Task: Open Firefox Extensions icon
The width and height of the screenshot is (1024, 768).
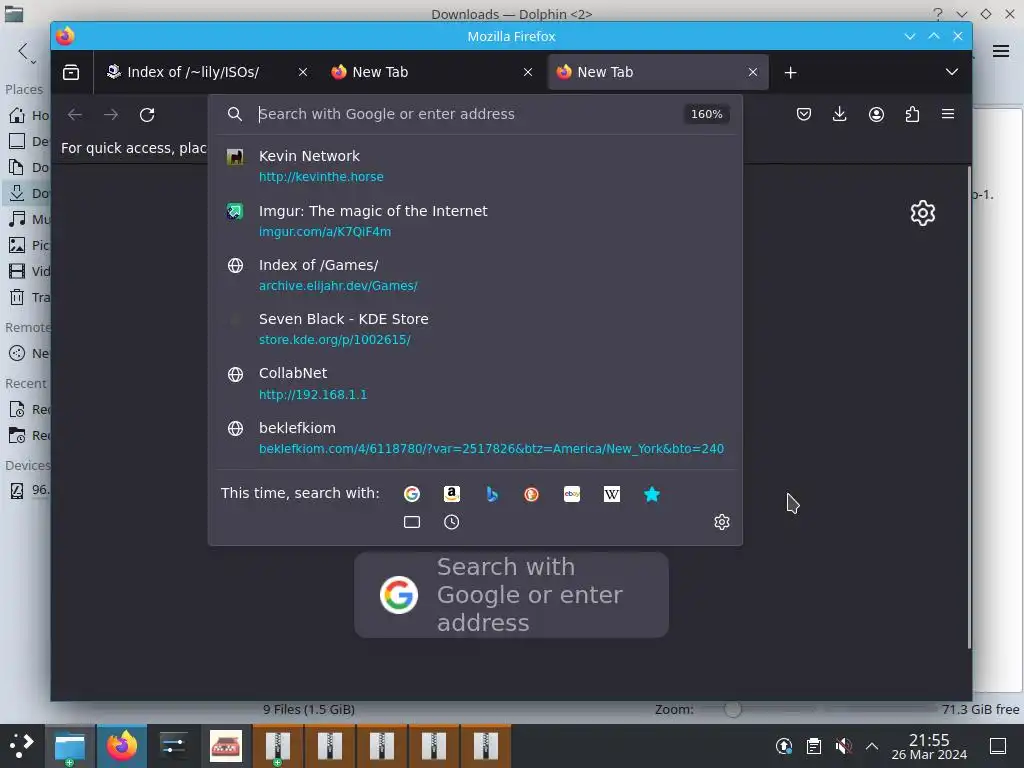Action: pos(912,114)
